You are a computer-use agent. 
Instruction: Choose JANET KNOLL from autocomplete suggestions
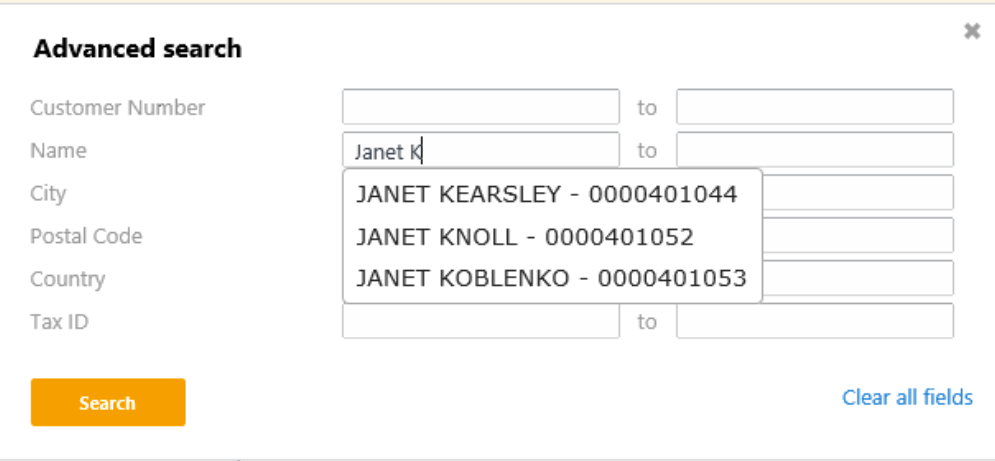coord(524,237)
